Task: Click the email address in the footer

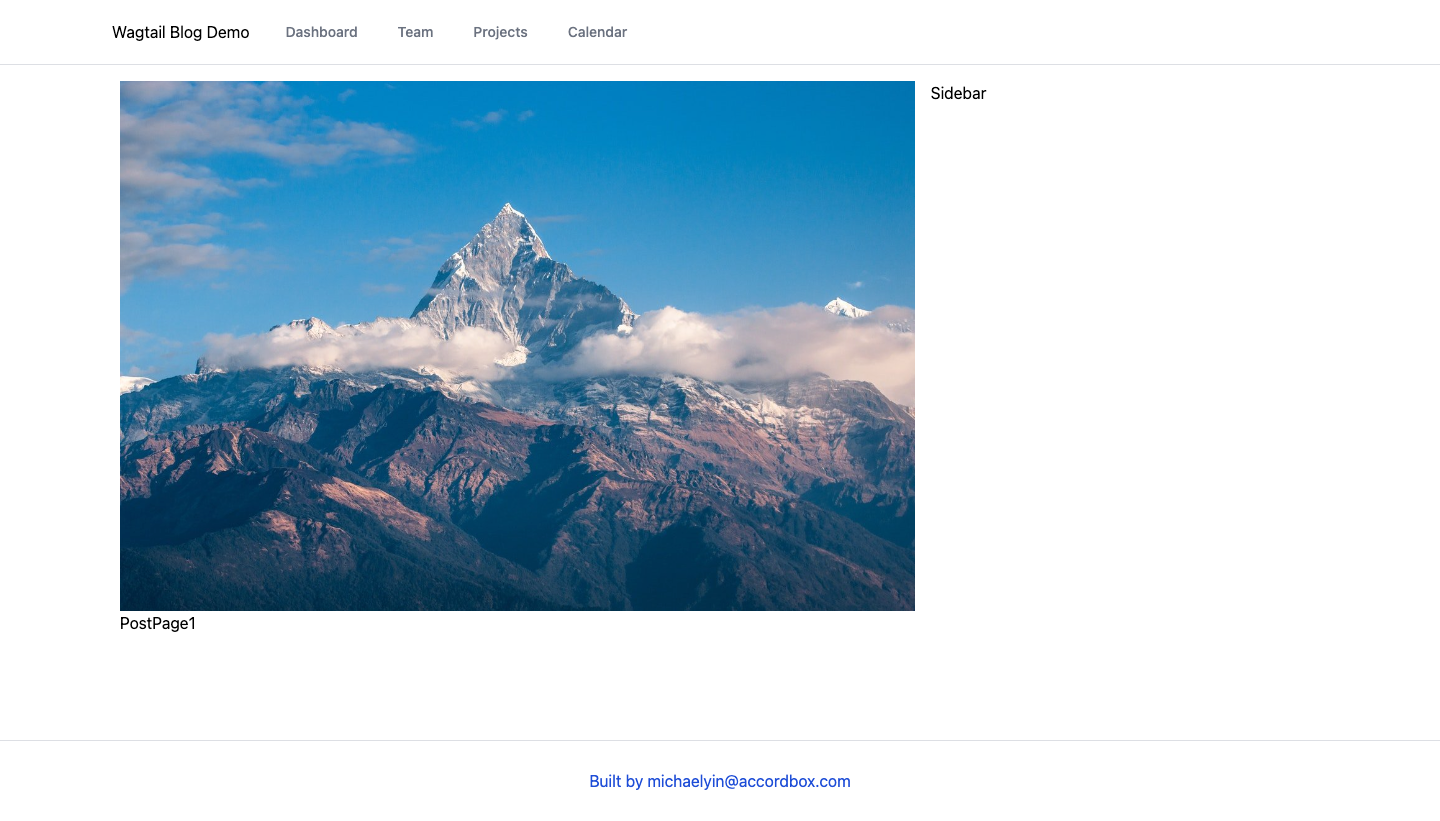Action: click(x=749, y=781)
